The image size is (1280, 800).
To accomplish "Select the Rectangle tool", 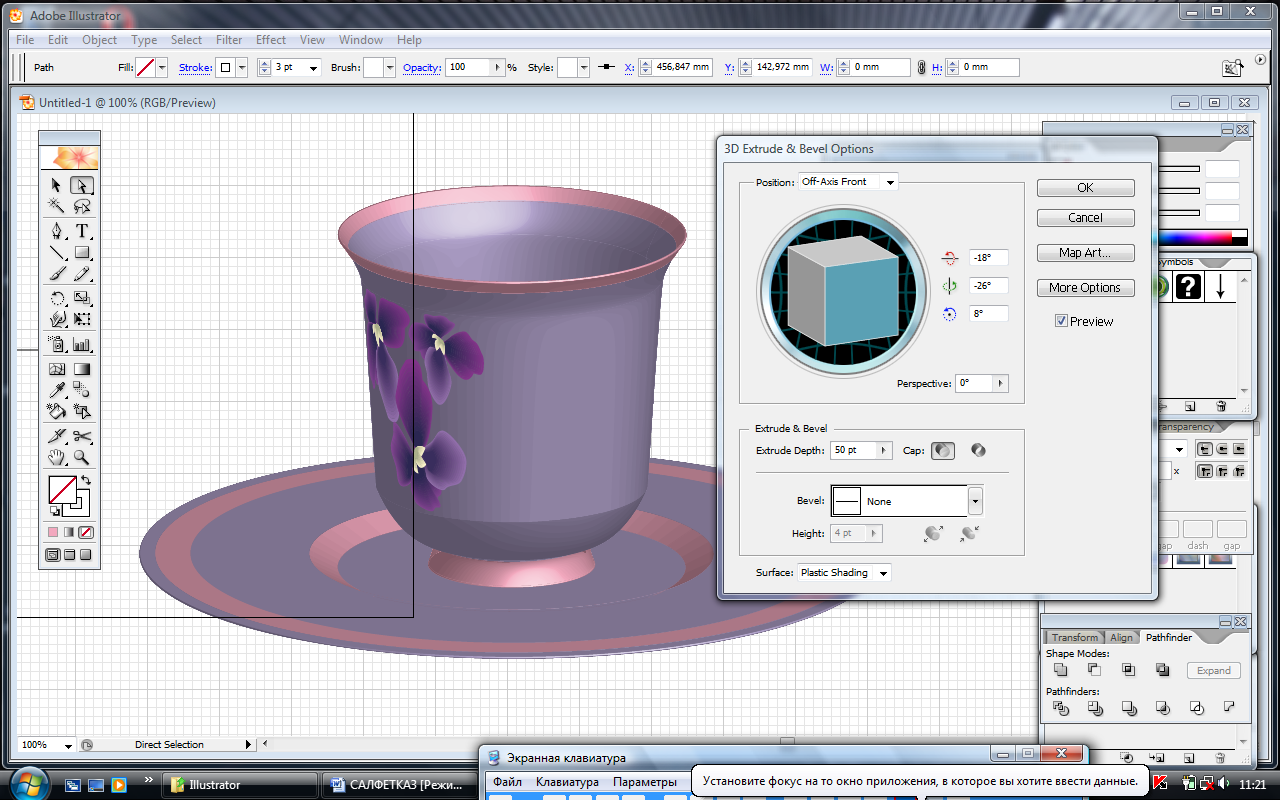I will click(82, 252).
